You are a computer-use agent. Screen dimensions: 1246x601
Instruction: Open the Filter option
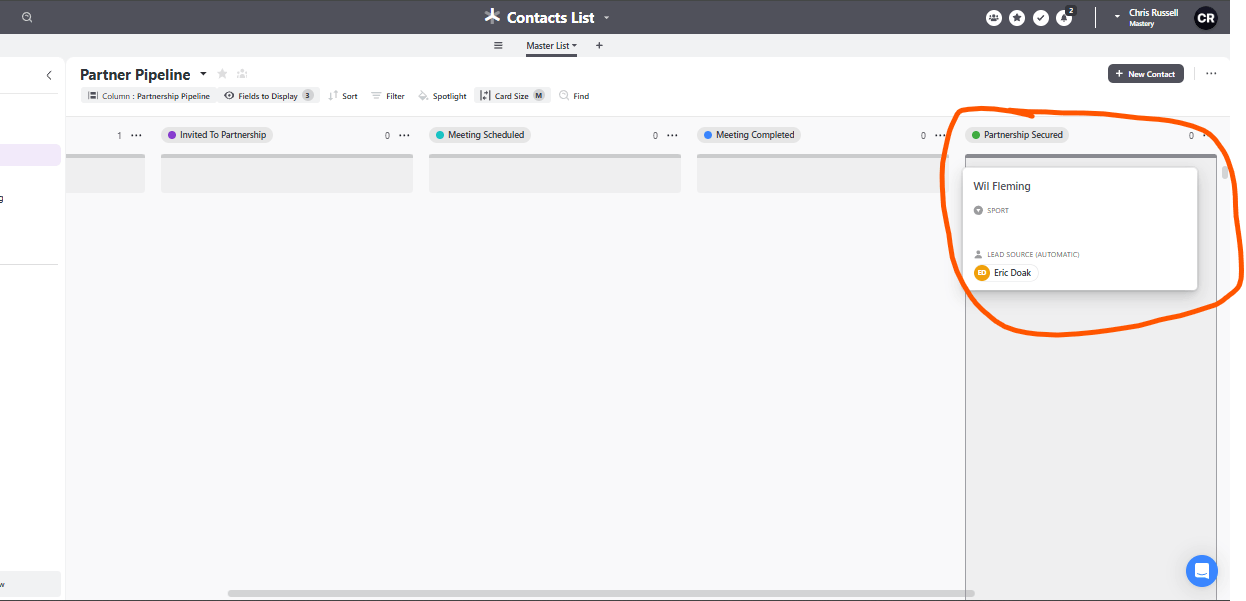click(388, 96)
